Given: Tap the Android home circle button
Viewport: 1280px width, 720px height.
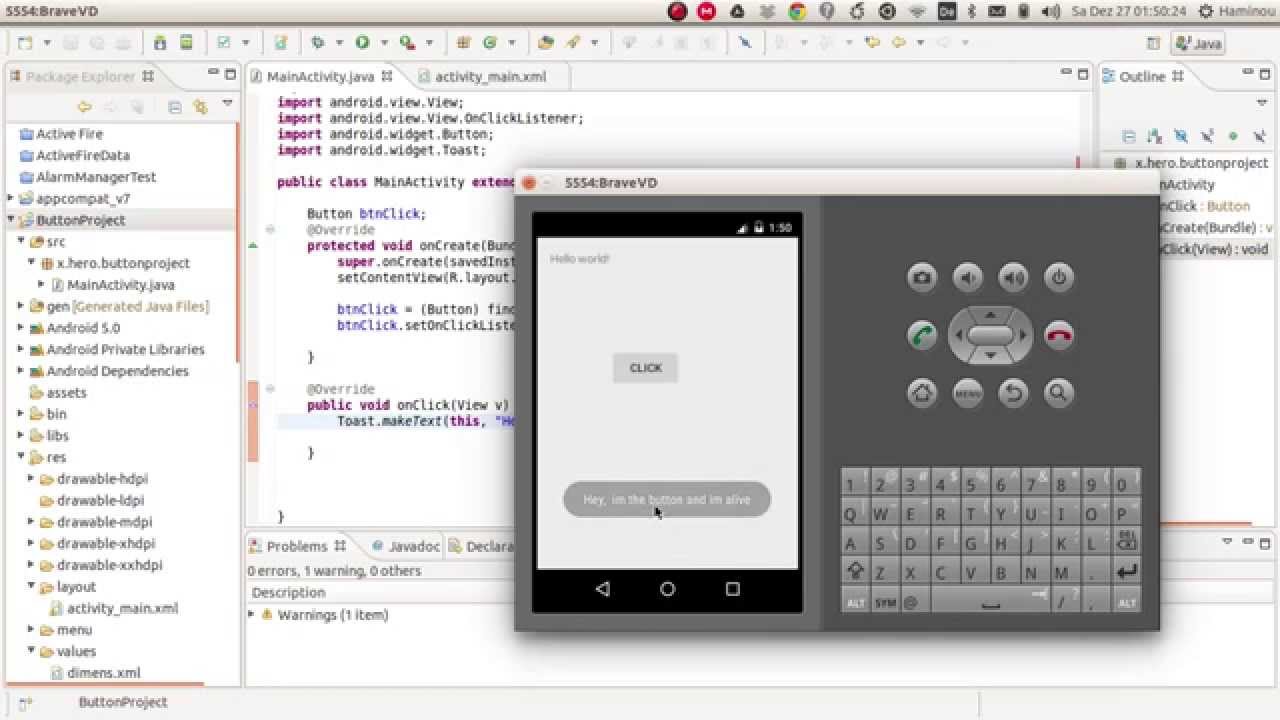Looking at the screenshot, I should (x=667, y=589).
